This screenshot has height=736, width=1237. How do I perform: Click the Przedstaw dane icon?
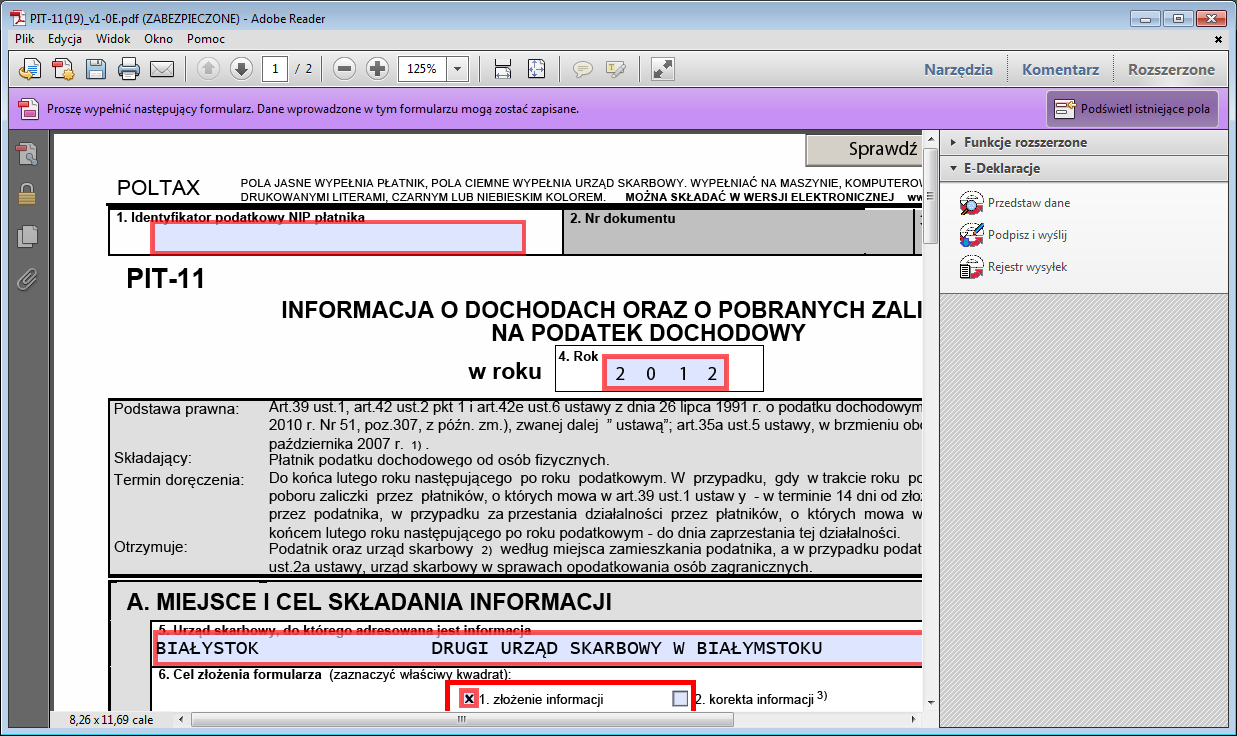tap(972, 203)
